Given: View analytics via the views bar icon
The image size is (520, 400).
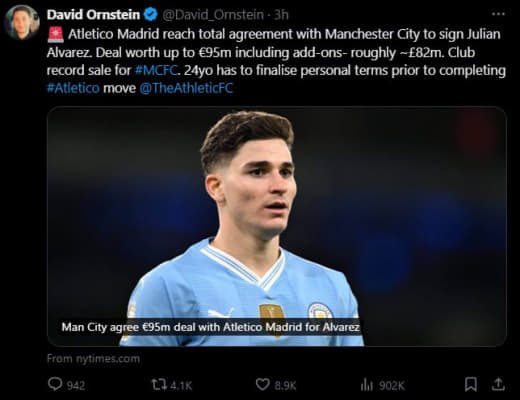Looking at the screenshot, I should [367, 385].
